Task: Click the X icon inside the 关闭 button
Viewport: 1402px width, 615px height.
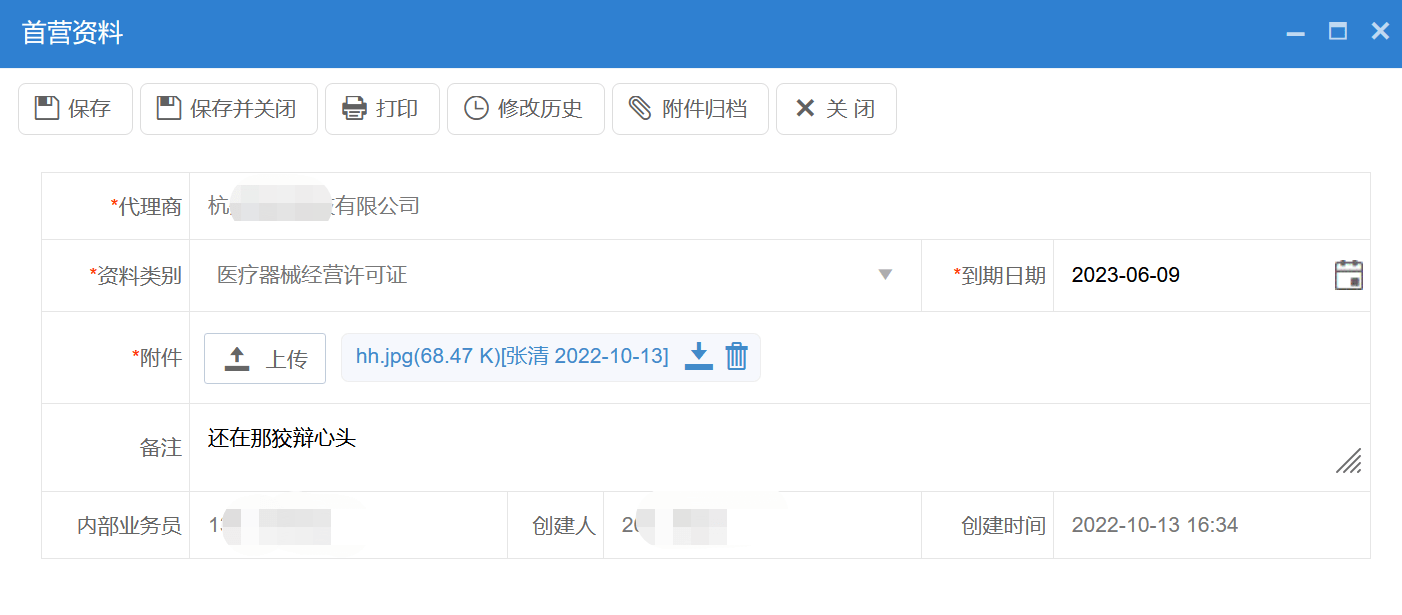Action: pos(805,108)
